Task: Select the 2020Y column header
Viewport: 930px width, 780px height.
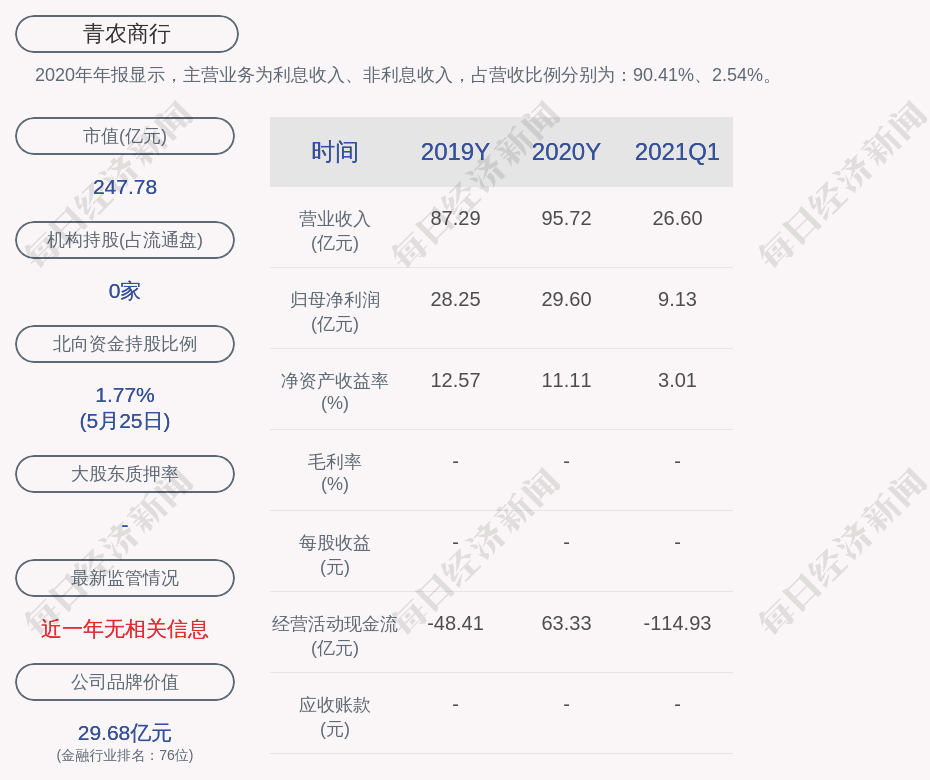Action: tap(566, 152)
